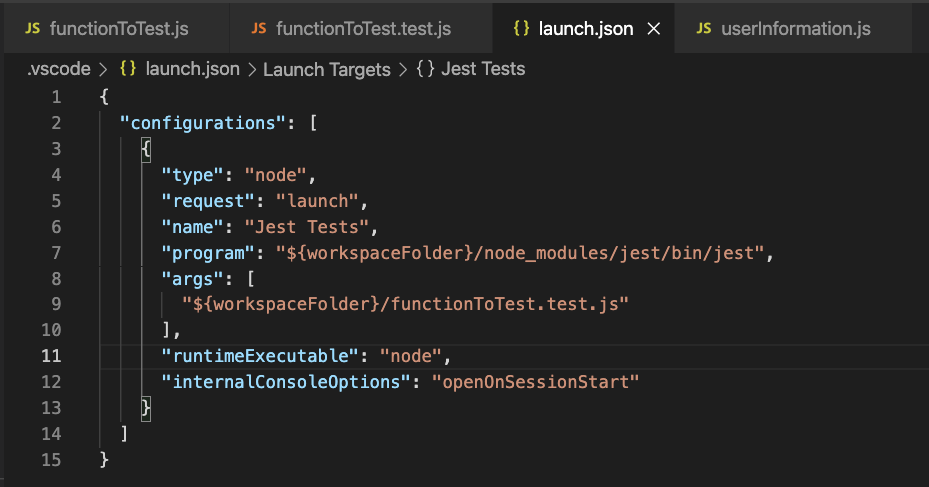Place cursor on the "runtimeExecutable" key

click(252, 356)
